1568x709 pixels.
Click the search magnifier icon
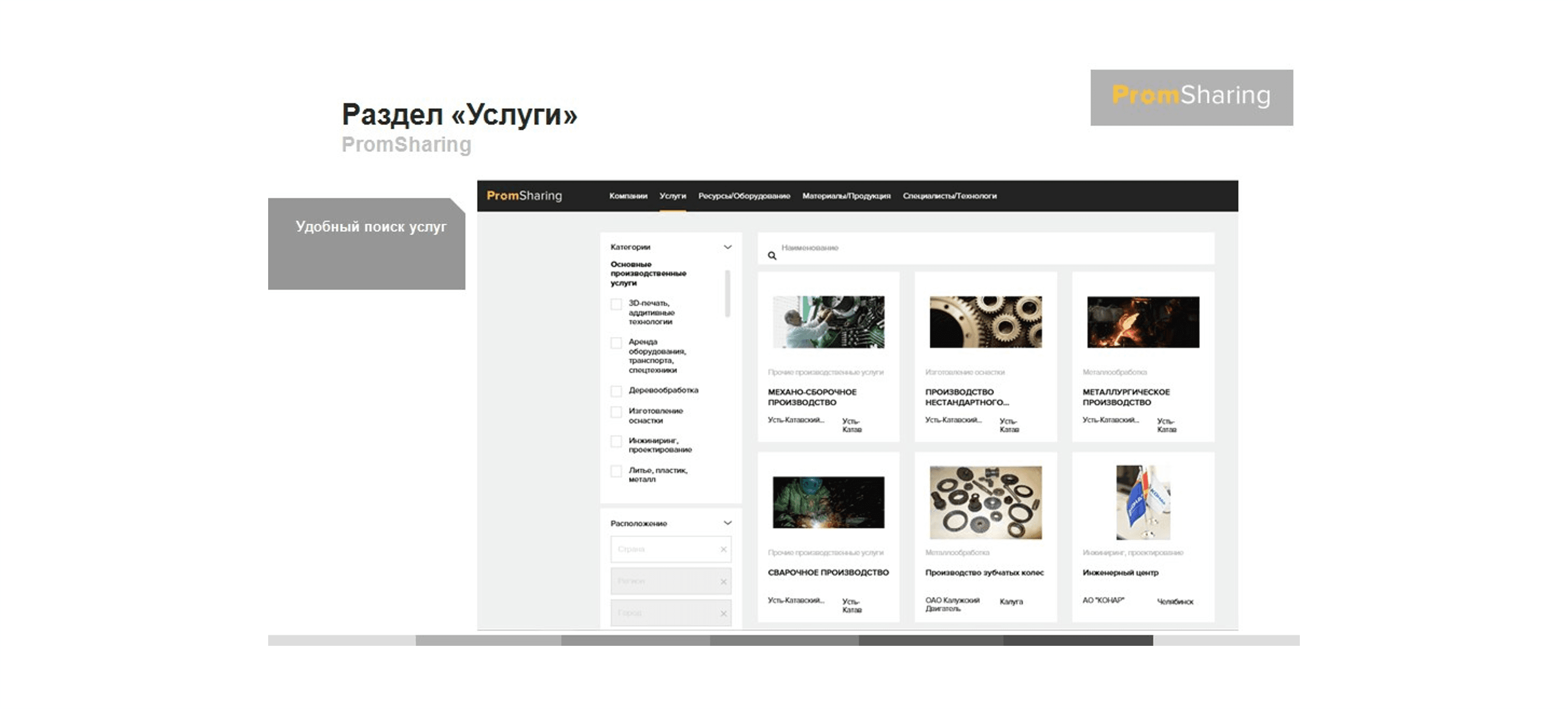pyautogui.click(x=772, y=256)
